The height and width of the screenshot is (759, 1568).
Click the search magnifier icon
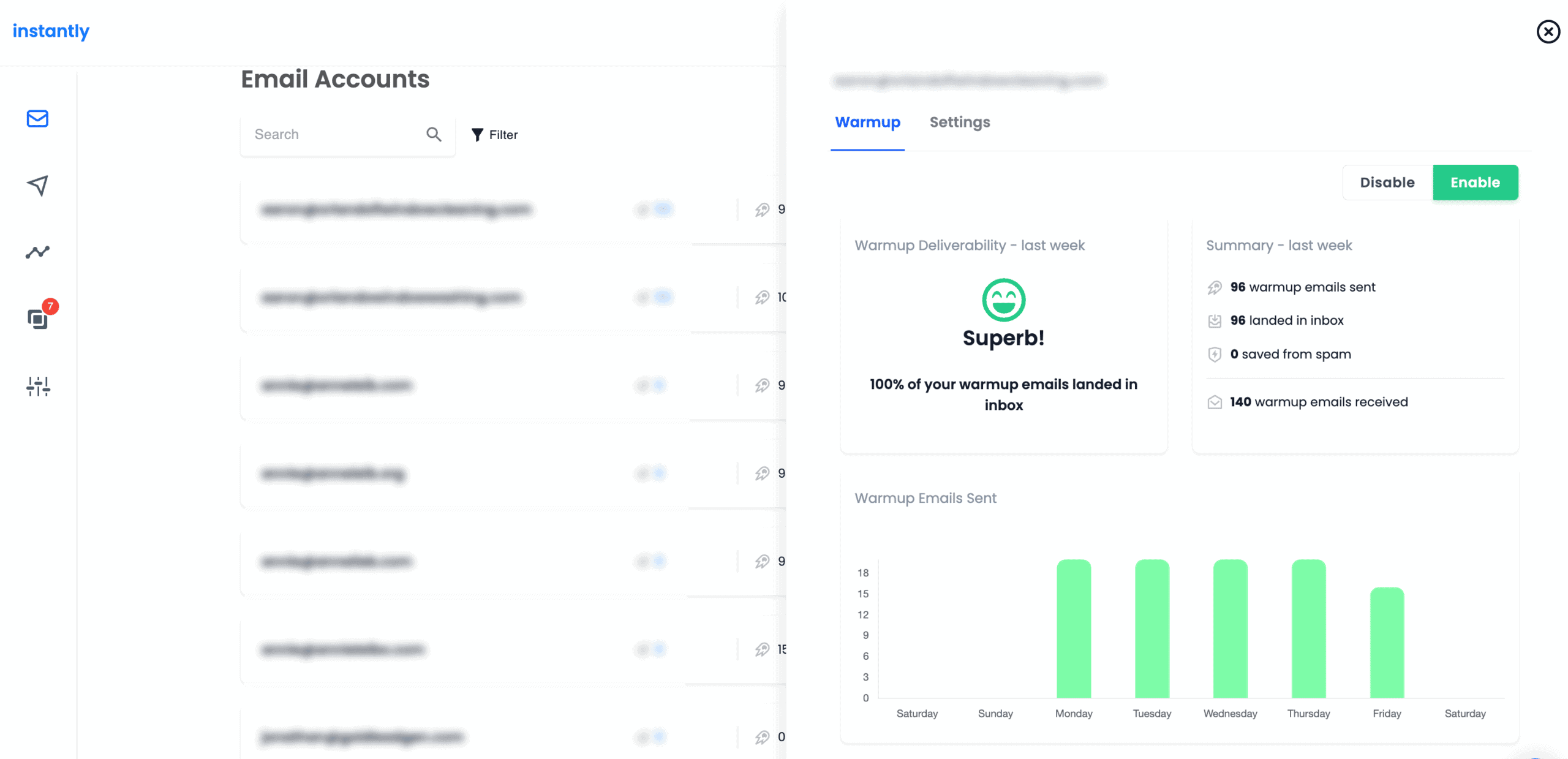click(434, 134)
